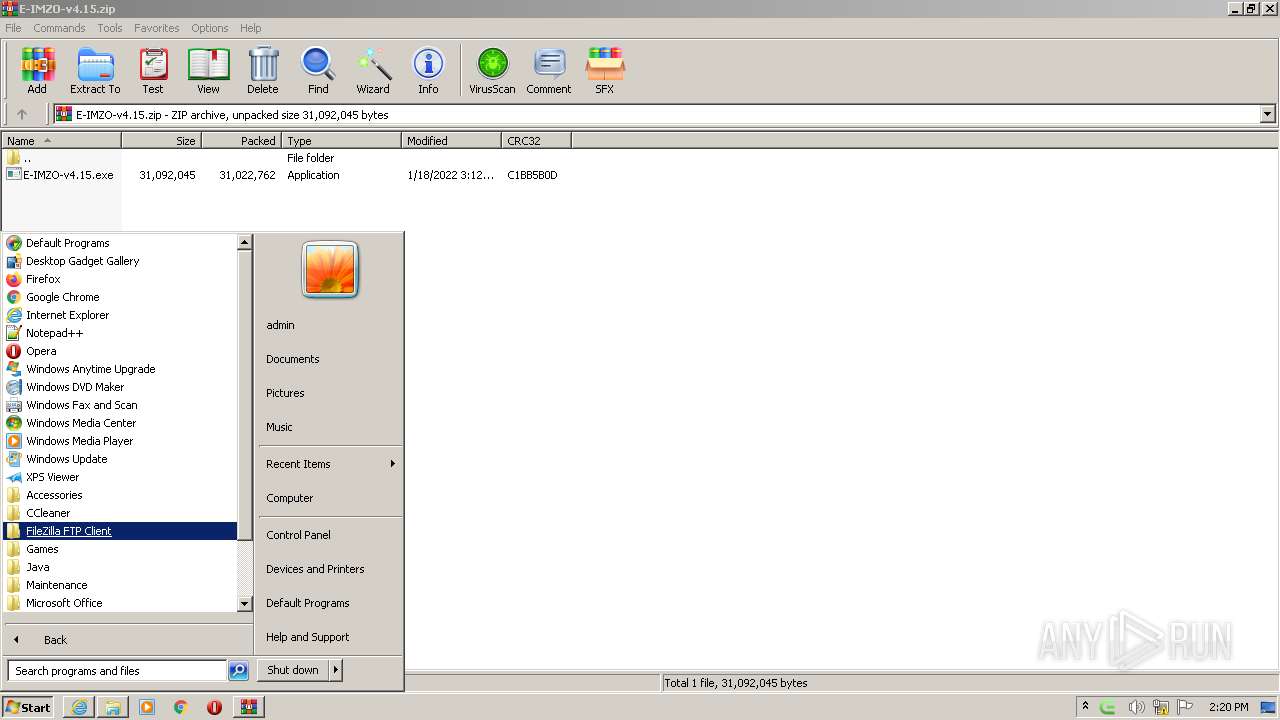This screenshot has width=1280, height=720.
Task: Launch Notepad++ from Start menu
Action: [x=120, y=333]
